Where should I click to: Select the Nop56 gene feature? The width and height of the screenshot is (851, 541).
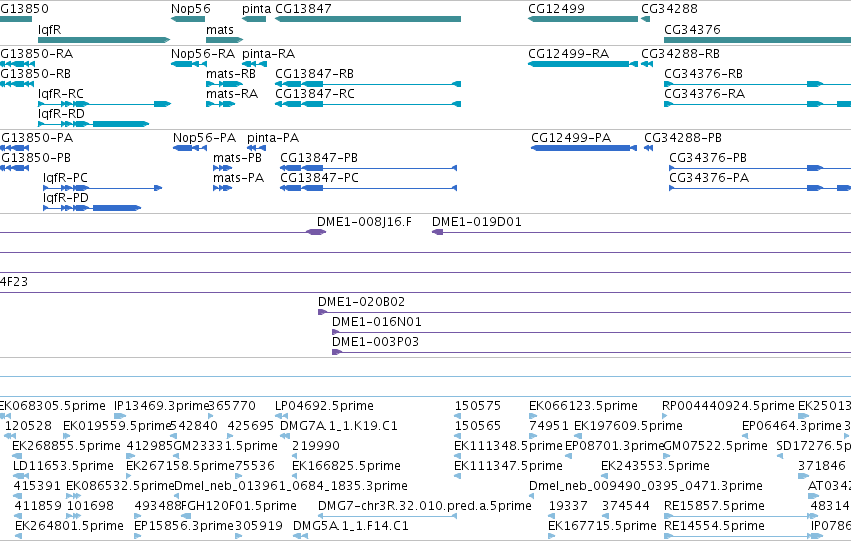click(x=188, y=19)
